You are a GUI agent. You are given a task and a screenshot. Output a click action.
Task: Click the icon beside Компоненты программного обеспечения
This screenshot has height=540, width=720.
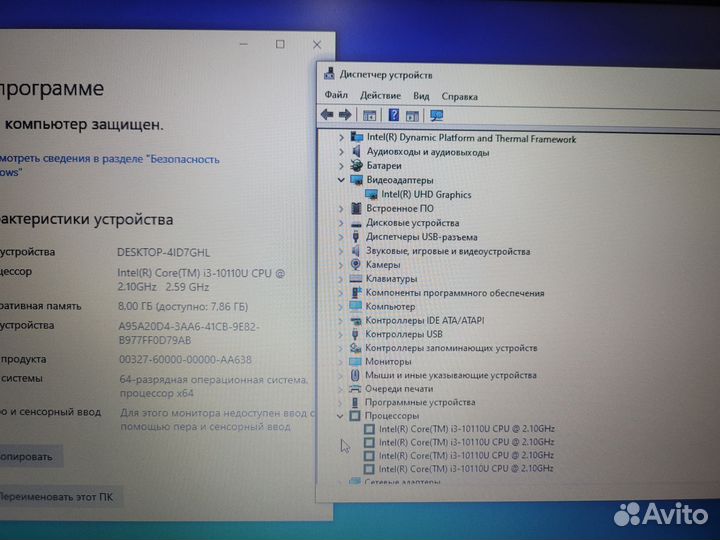coord(356,292)
